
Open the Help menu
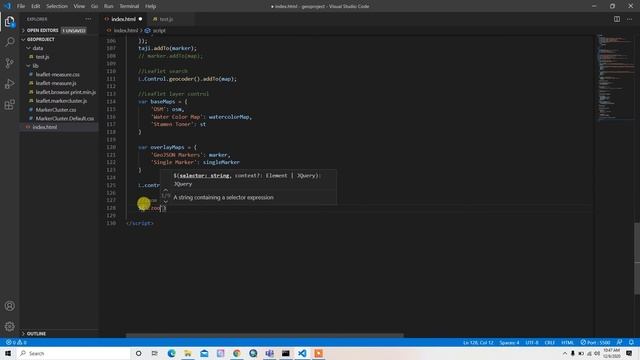click(150, 6)
